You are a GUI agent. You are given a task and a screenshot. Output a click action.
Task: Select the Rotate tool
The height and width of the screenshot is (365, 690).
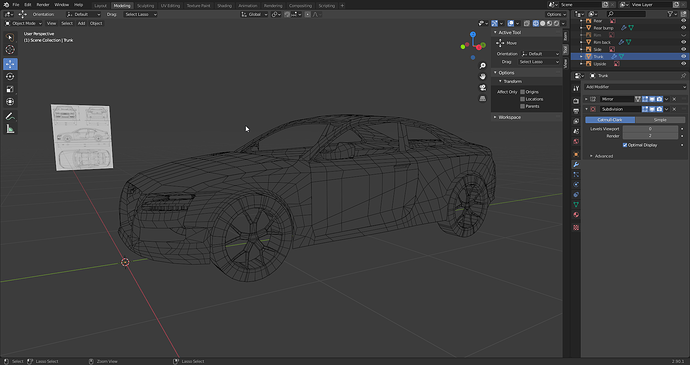click(x=10, y=77)
